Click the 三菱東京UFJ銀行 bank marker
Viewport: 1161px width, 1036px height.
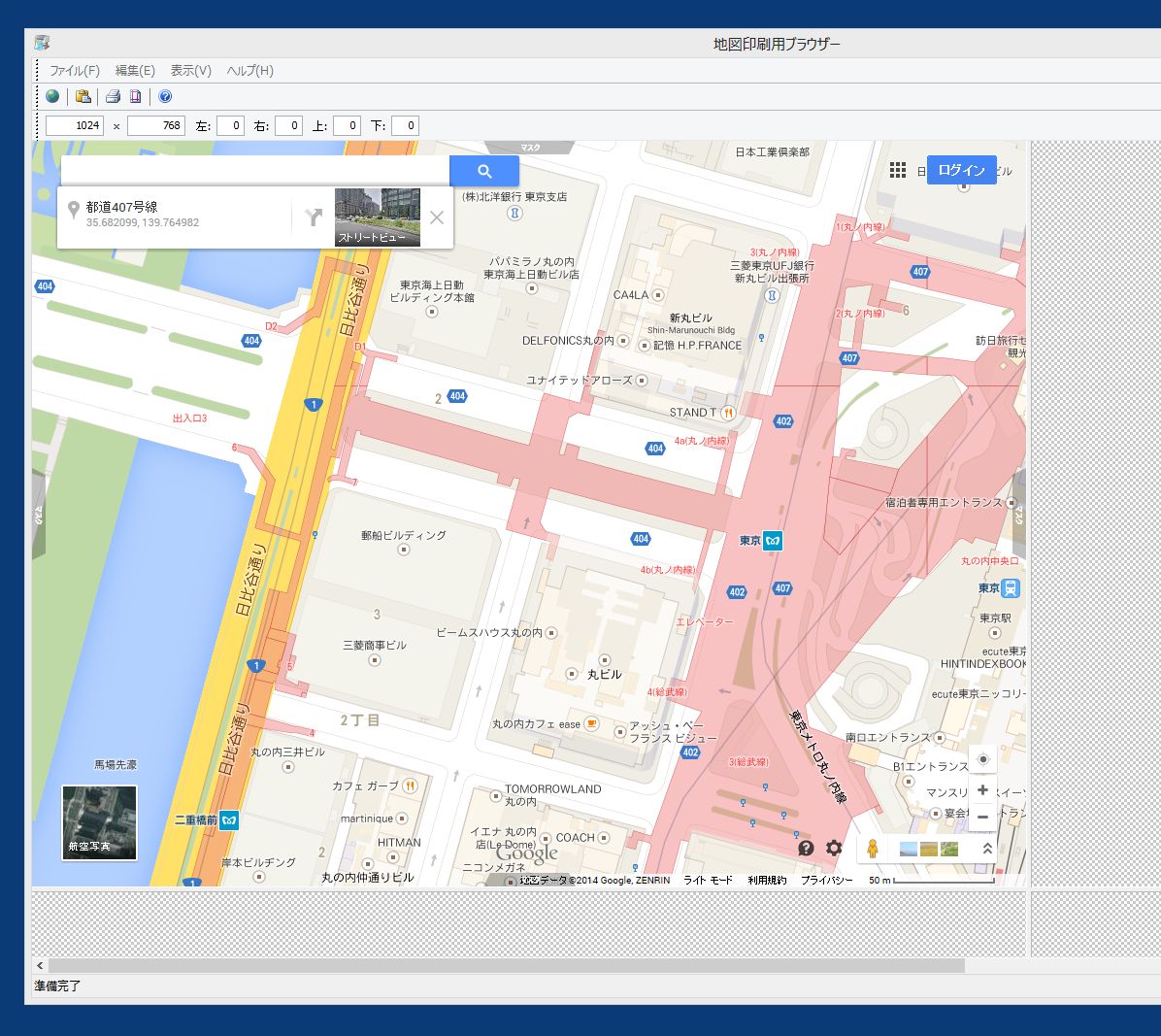click(772, 295)
